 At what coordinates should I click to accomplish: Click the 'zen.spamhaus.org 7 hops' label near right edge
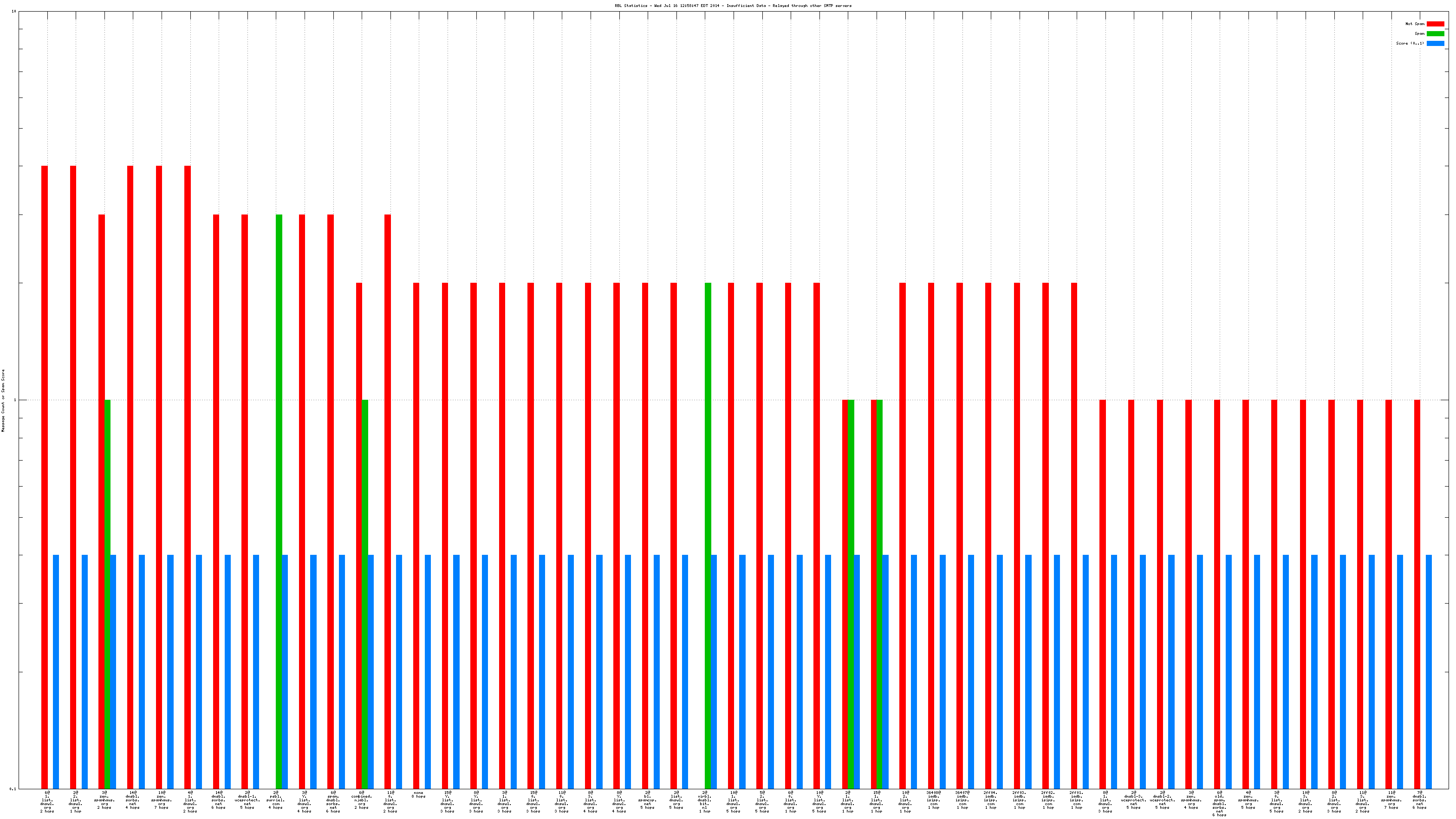click(x=1391, y=800)
